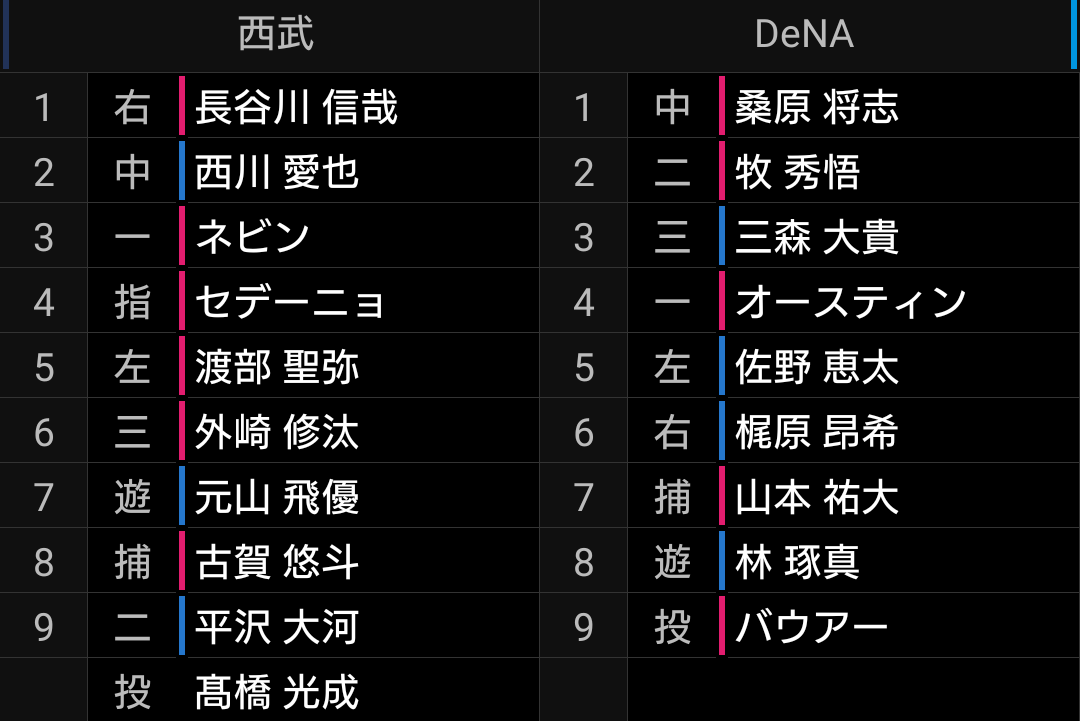Select 渡部 聖弥 from batting order
The width and height of the screenshot is (1080, 721).
click(x=277, y=367)
